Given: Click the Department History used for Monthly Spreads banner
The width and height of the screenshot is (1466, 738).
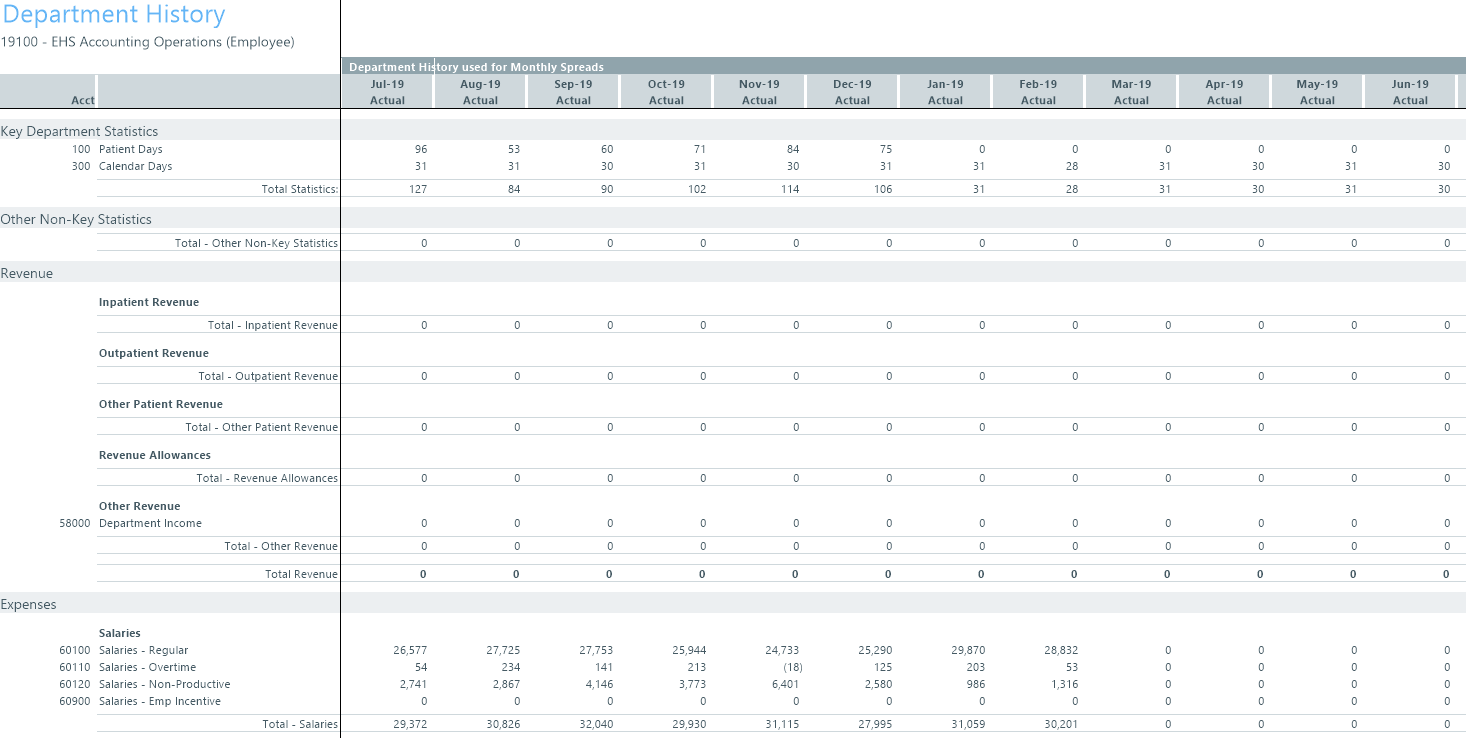Looking at the screenshot, I should [476, 67].
